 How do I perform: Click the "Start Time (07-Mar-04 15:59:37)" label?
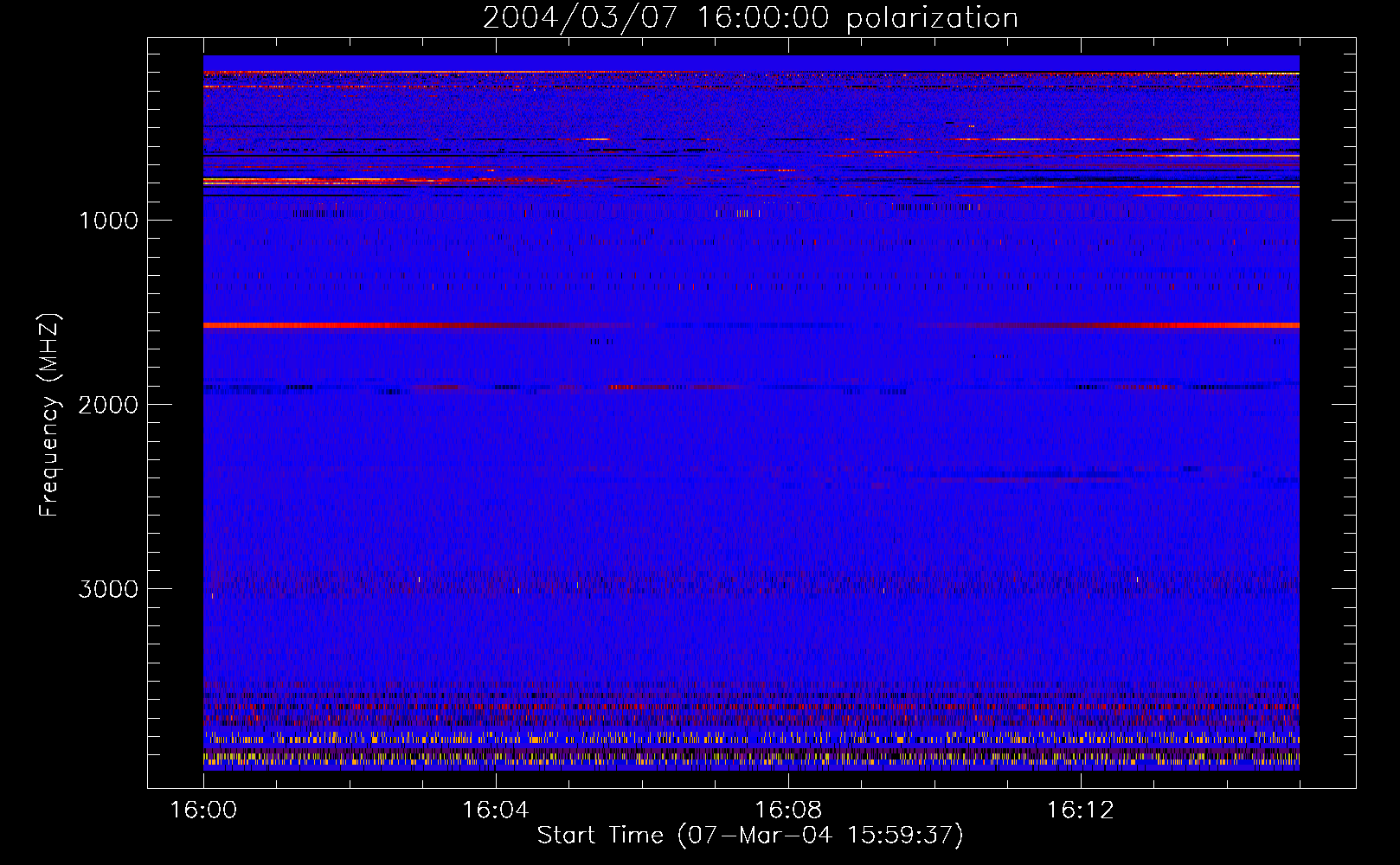coord(750,836)
